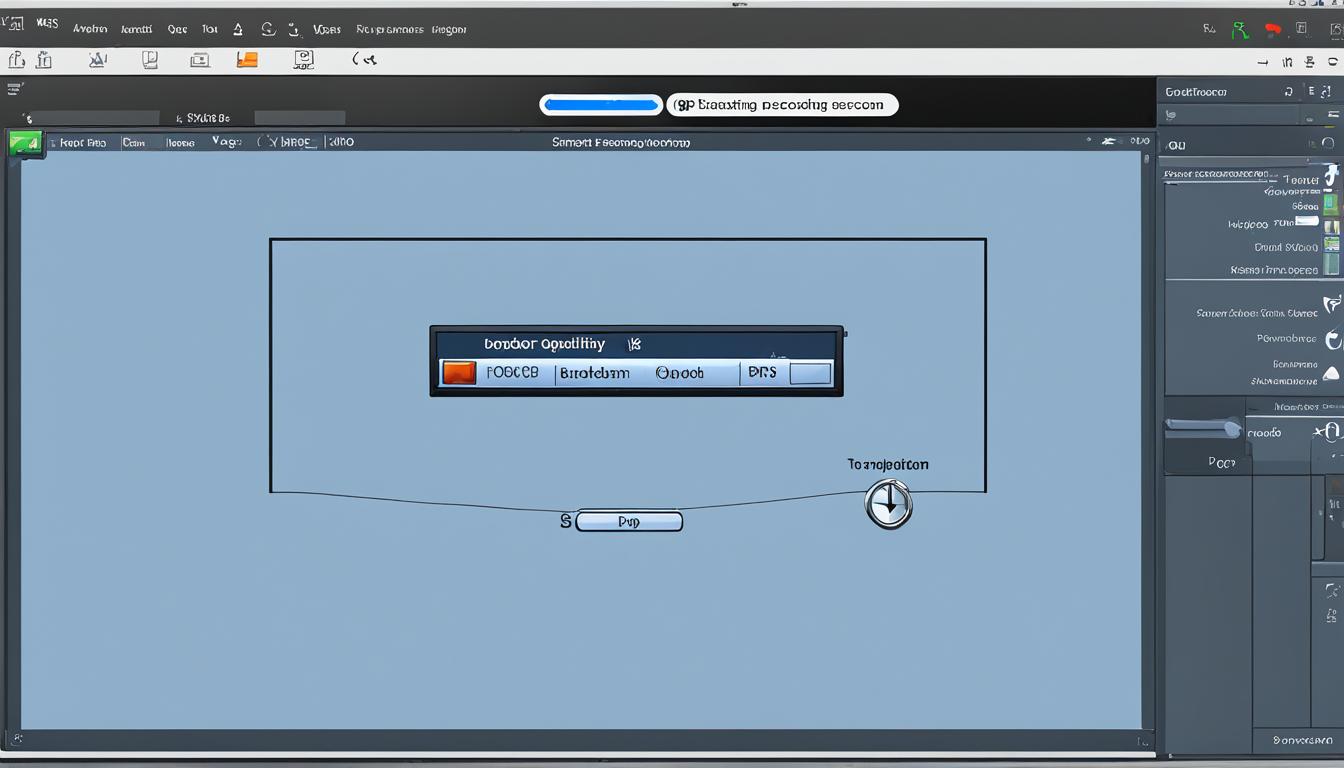1344x768 pixels.
Task: Click the green icon left of the tab row
Action: (x=25, y=143)
